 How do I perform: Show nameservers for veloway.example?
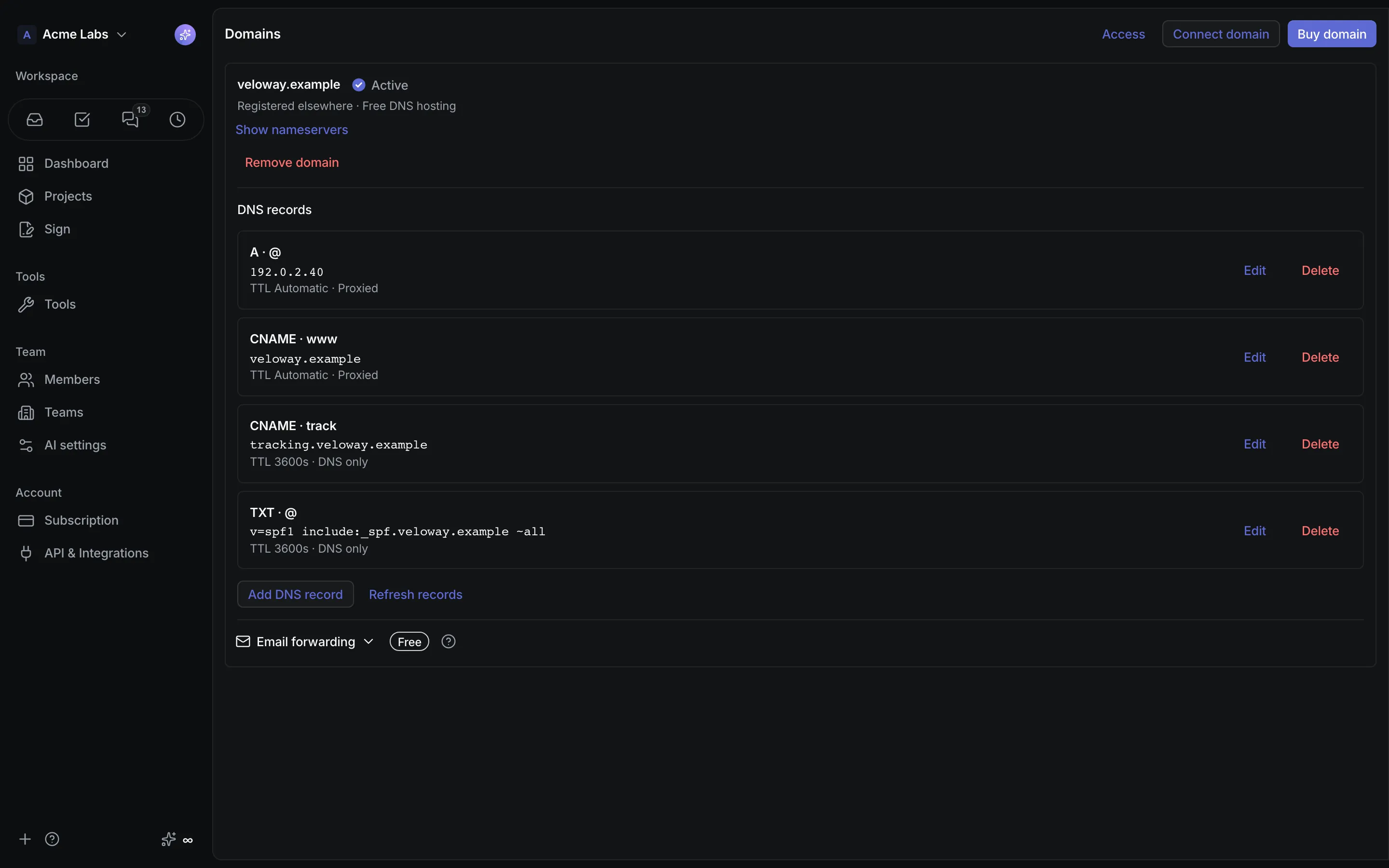292,130
